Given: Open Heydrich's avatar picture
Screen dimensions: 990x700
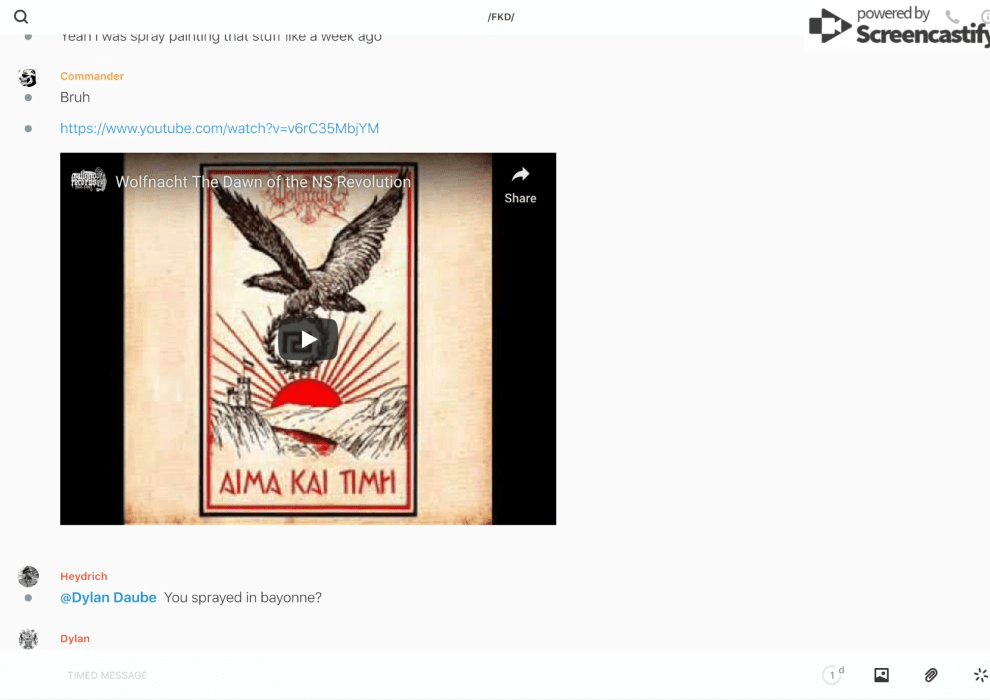Looking at the screenshot, I should [x=28, y=576].
